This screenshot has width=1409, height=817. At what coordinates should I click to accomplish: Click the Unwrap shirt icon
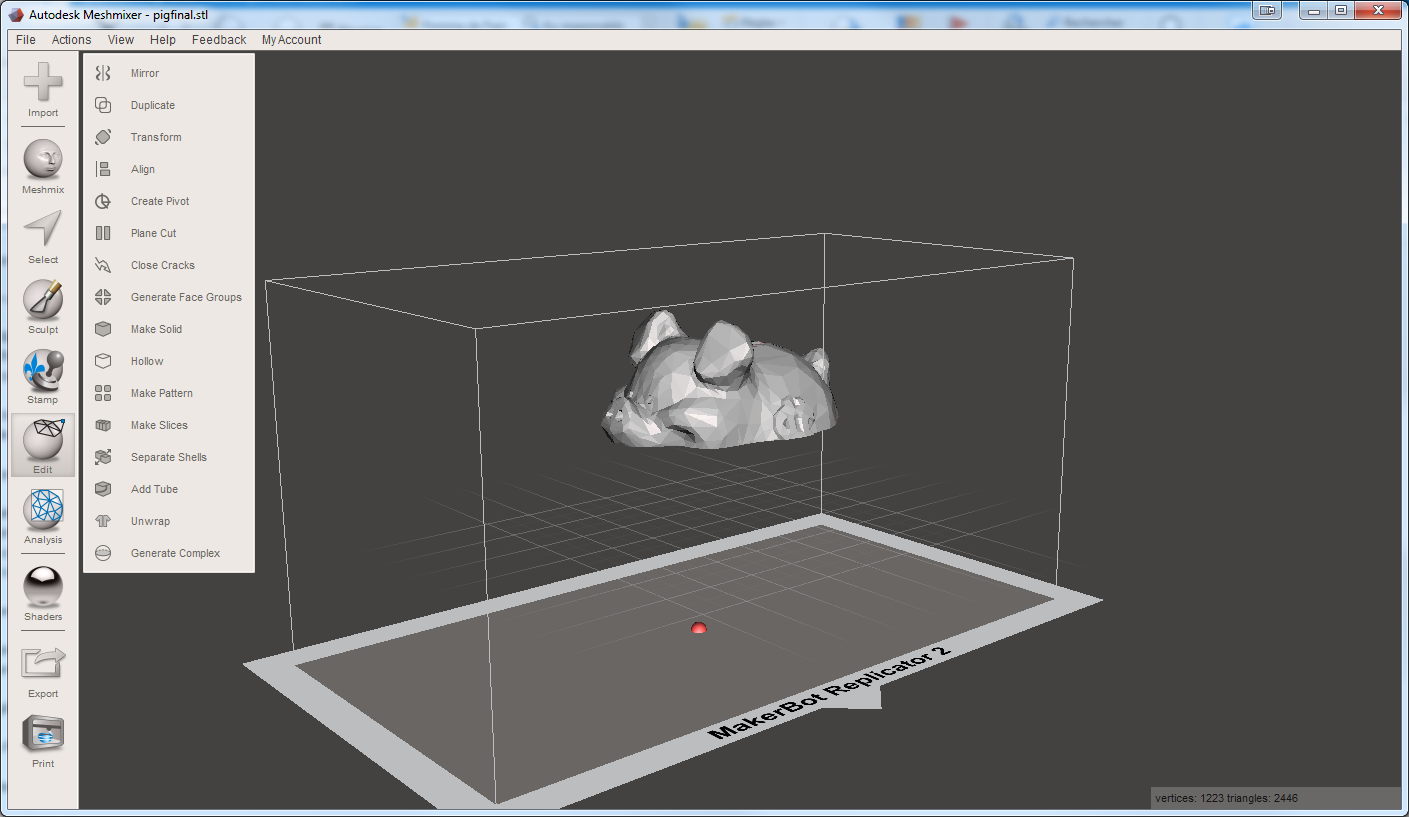click(103, 521)
